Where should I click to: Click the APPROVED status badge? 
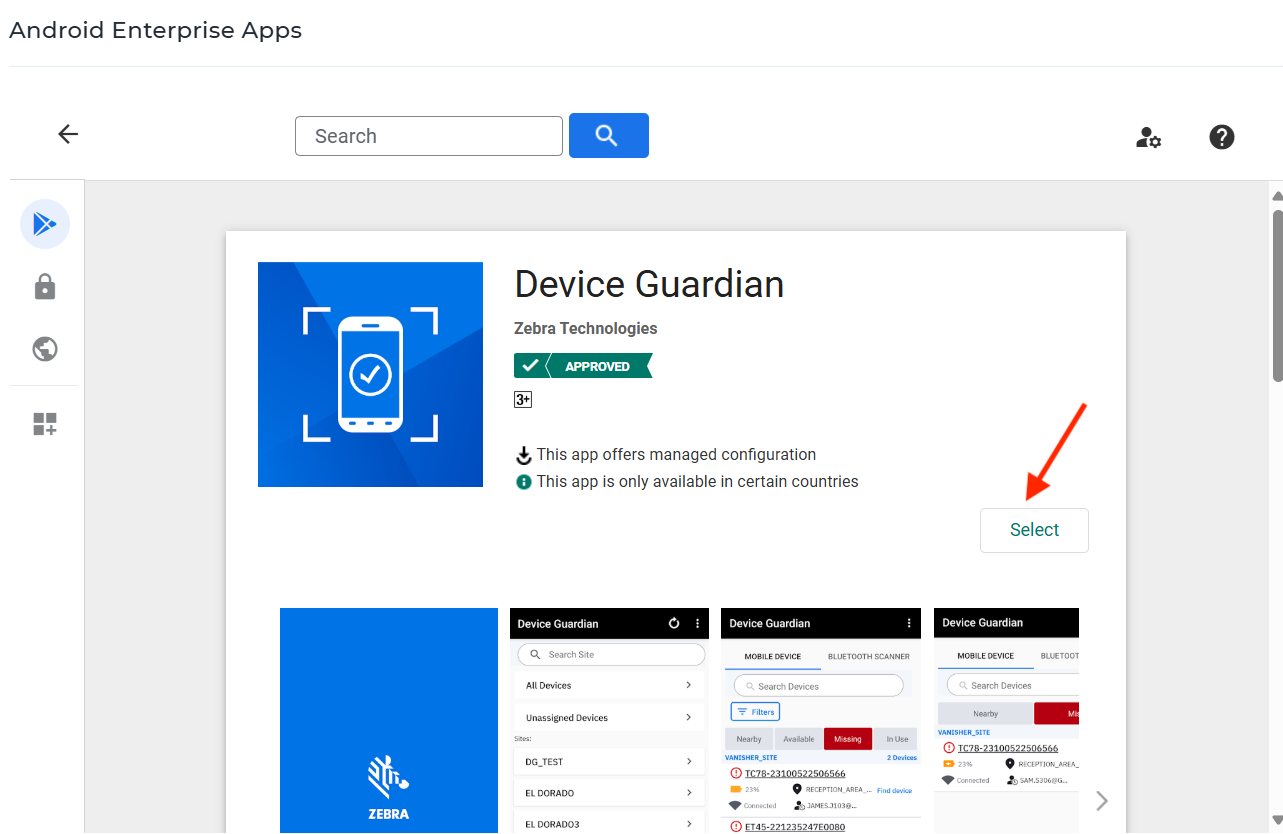pyautogui.click(x=582, y=366)
